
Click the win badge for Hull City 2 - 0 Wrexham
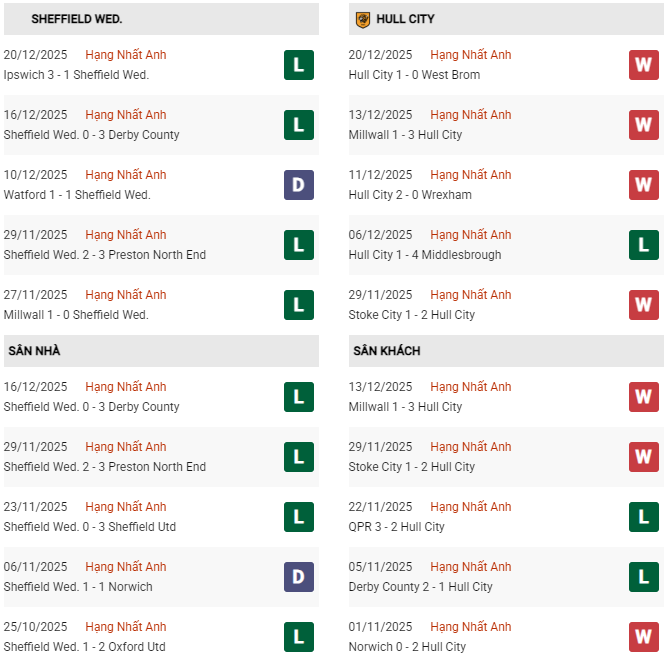644,185
